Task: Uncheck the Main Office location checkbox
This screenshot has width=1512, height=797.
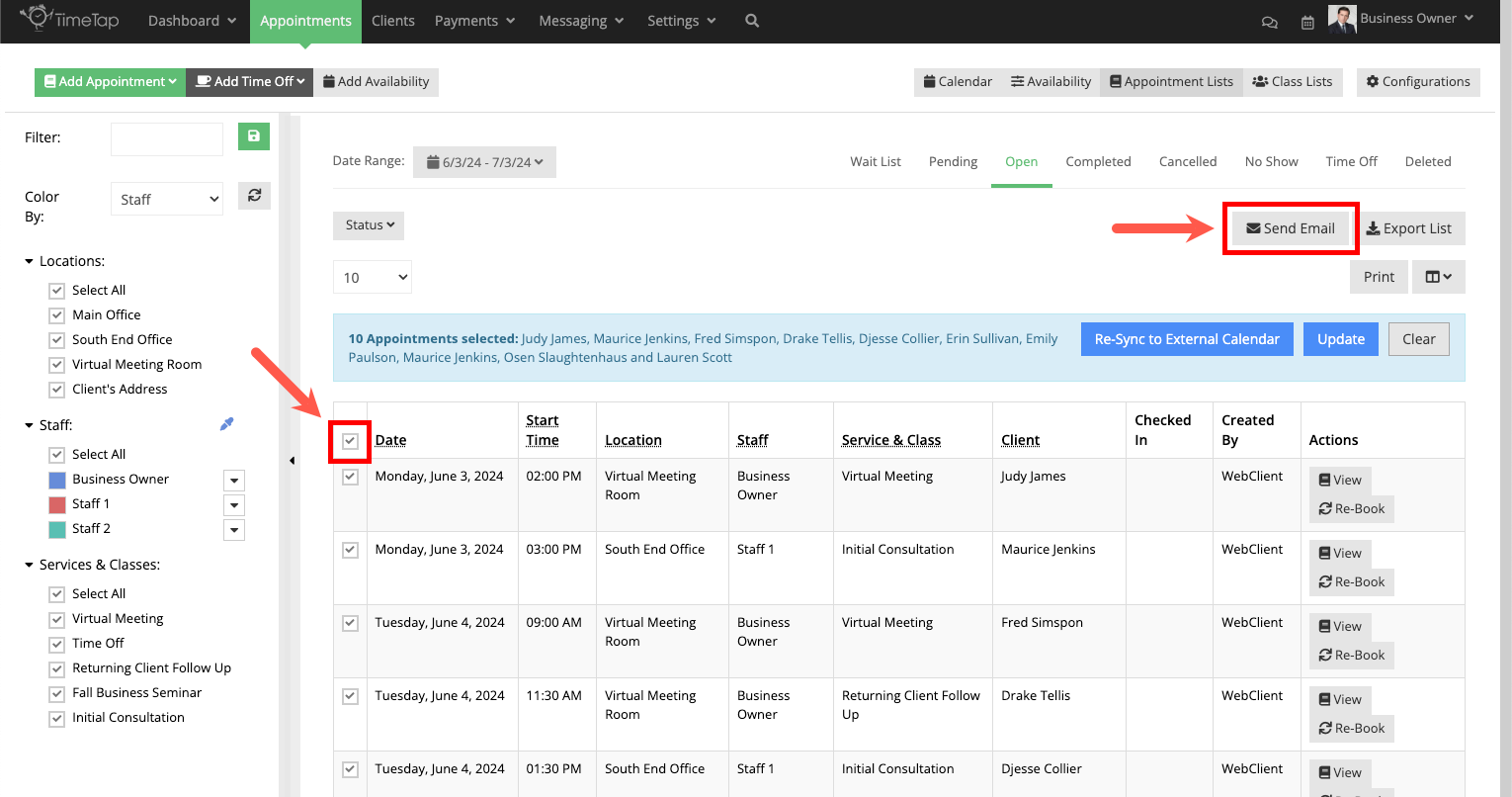Action: pyautogui.click(x=56, y=314)
